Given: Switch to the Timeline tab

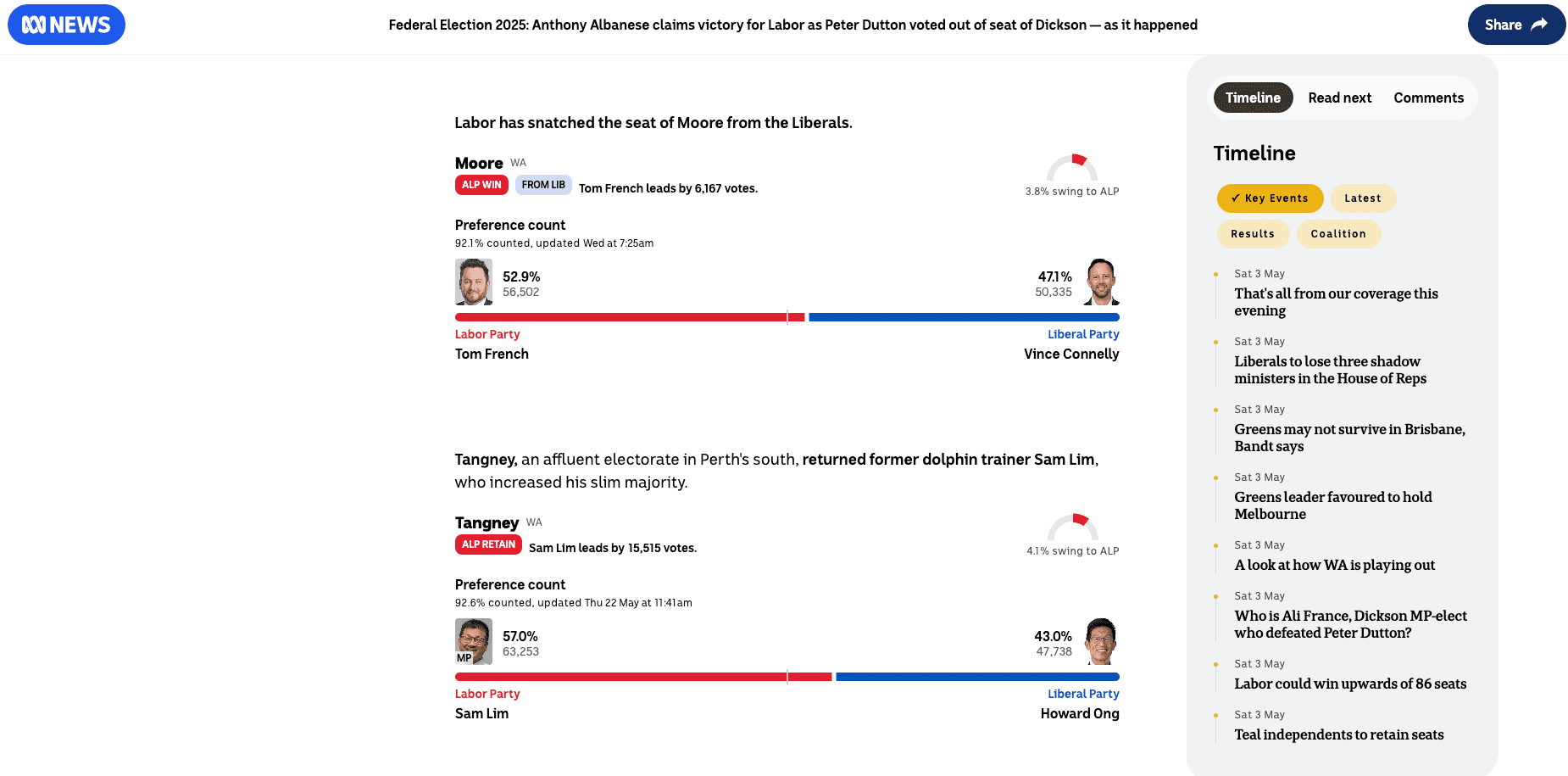Looking at the screenshot, I should (1253, 98).
